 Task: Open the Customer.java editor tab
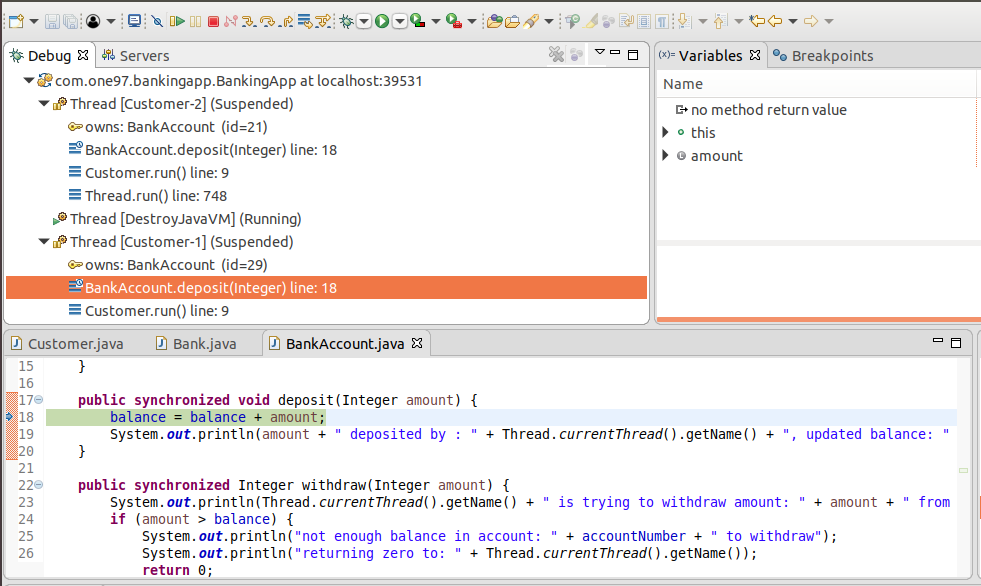coord(75,344)
